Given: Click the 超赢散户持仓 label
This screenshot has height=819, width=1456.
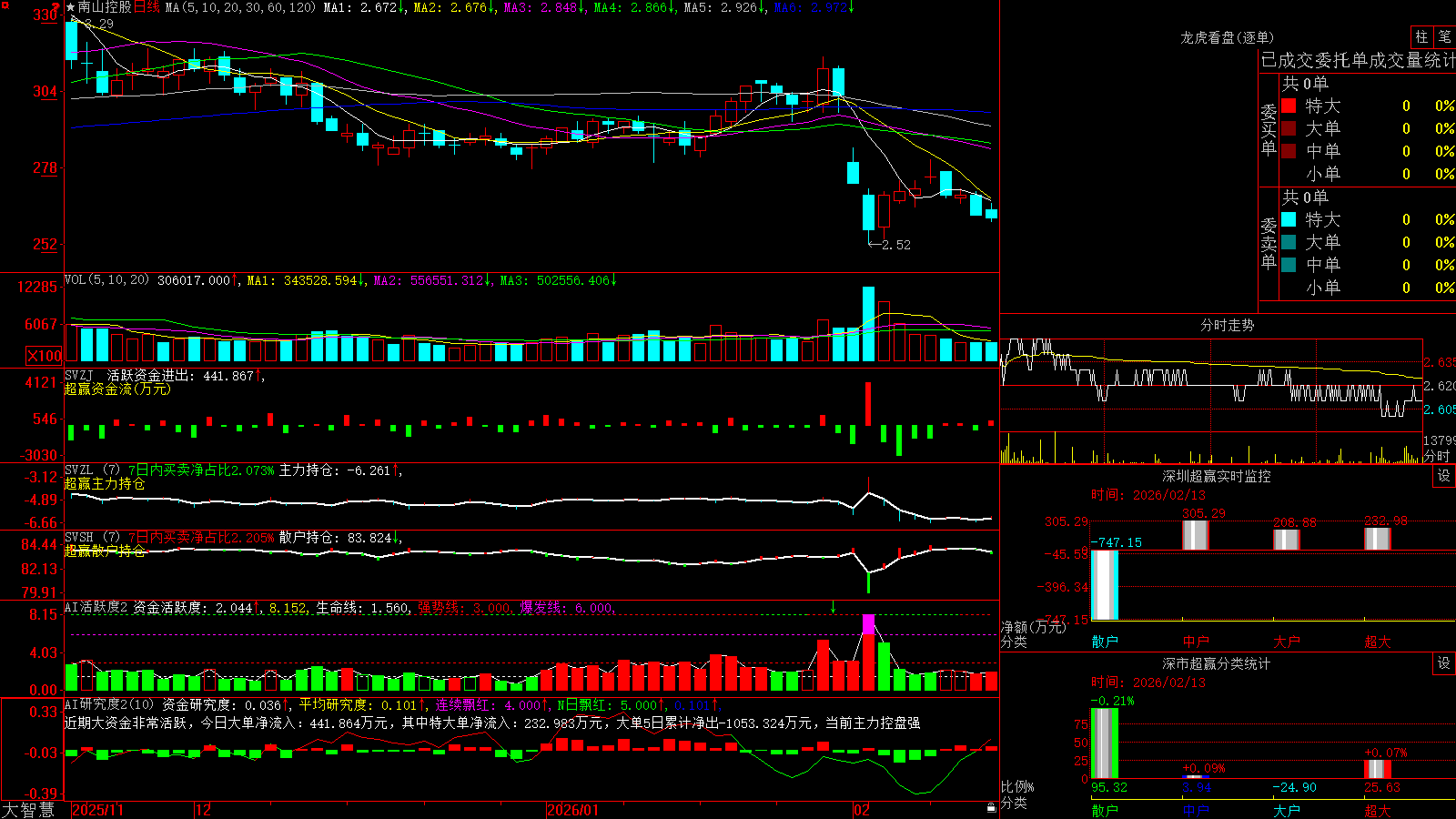Looking at the screenshot, I should [x=105, y=551].
